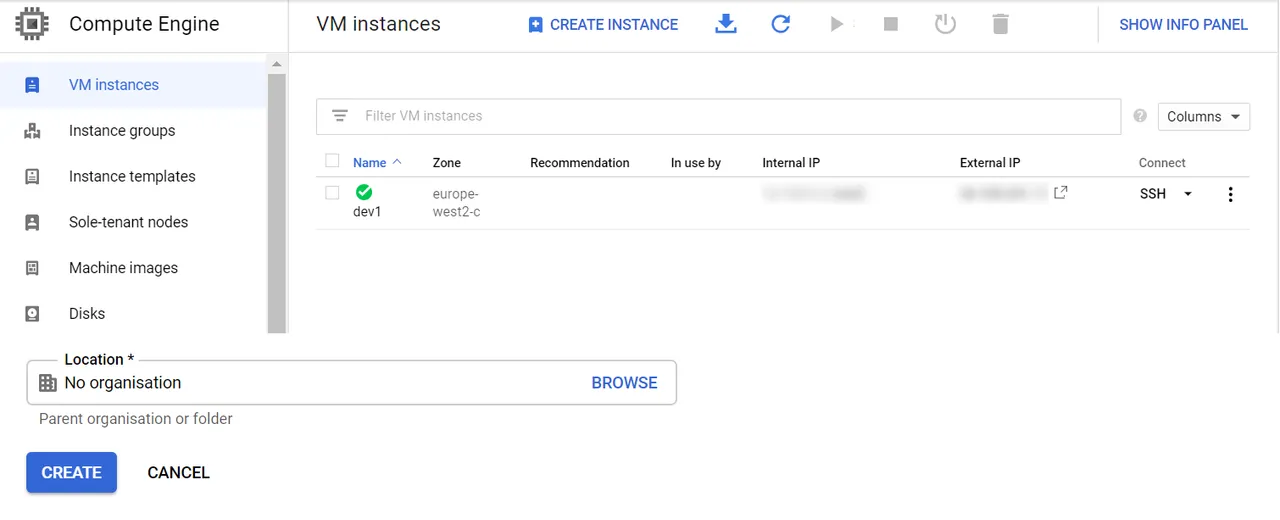Click the External IP column header
Viewport: 1280px width, 520px height.
click(990, 162)
